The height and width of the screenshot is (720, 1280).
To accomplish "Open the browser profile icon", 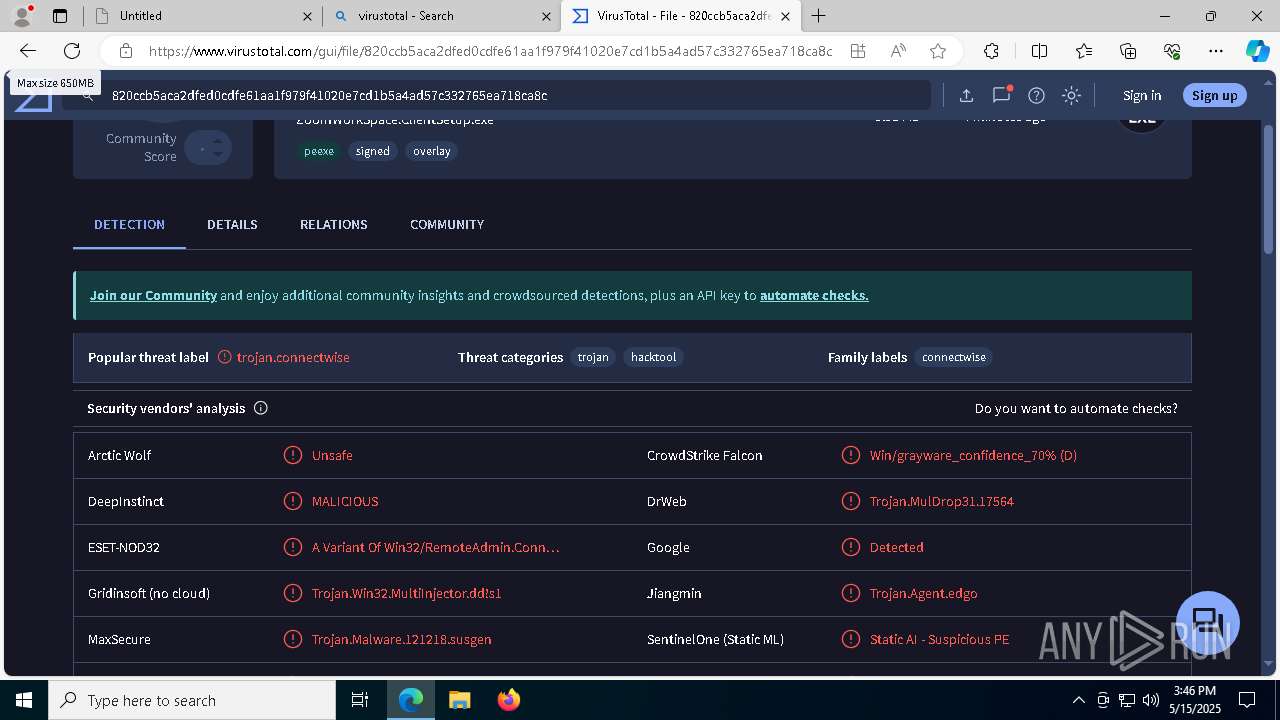I will coord(22,16).
